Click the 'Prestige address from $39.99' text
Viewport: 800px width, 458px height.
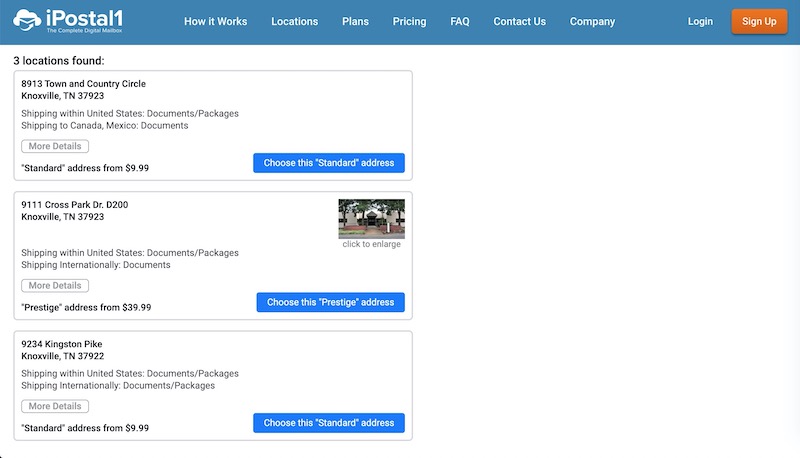pos(86,307)
